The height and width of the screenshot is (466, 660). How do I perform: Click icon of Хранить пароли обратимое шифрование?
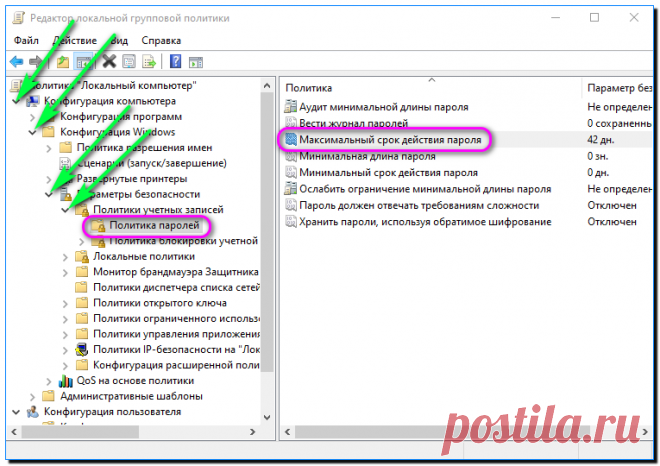(290, 222)
